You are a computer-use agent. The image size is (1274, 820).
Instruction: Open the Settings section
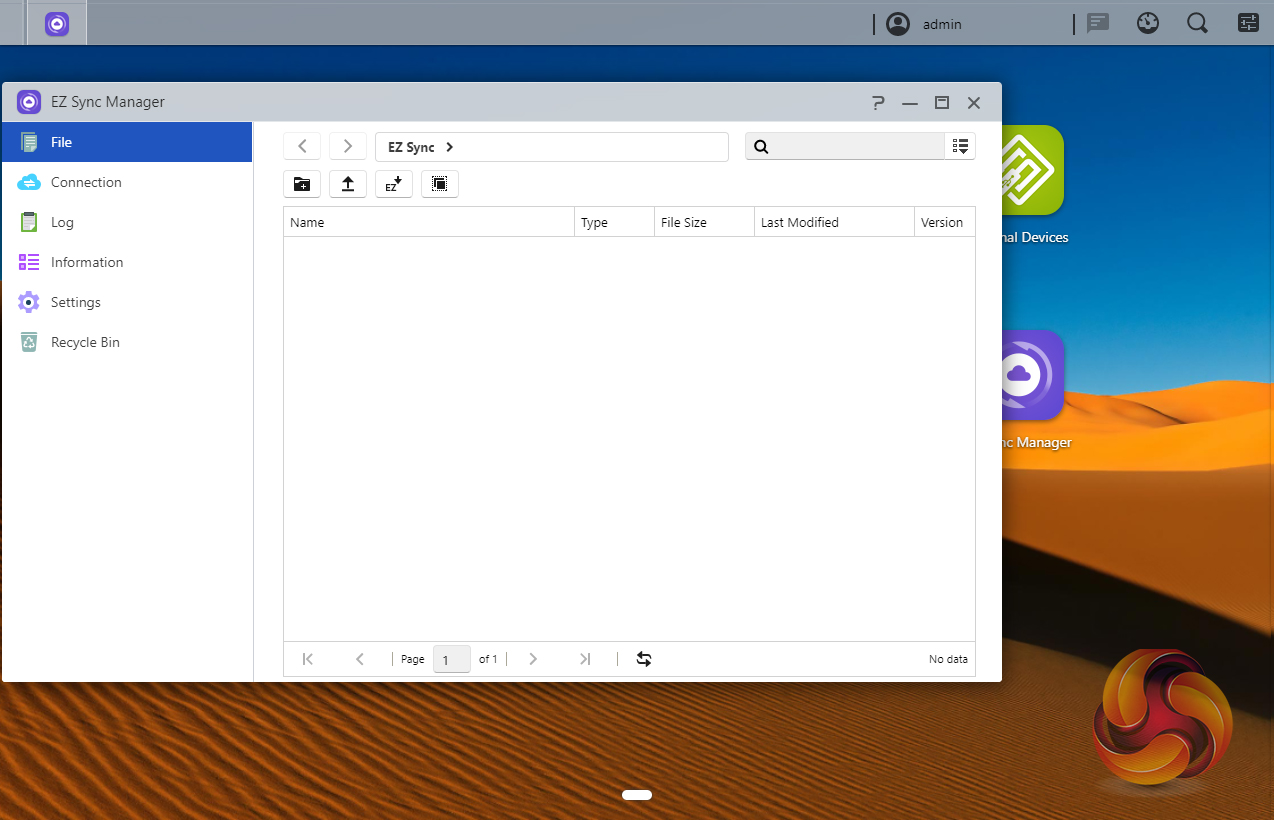coord(127,302)
